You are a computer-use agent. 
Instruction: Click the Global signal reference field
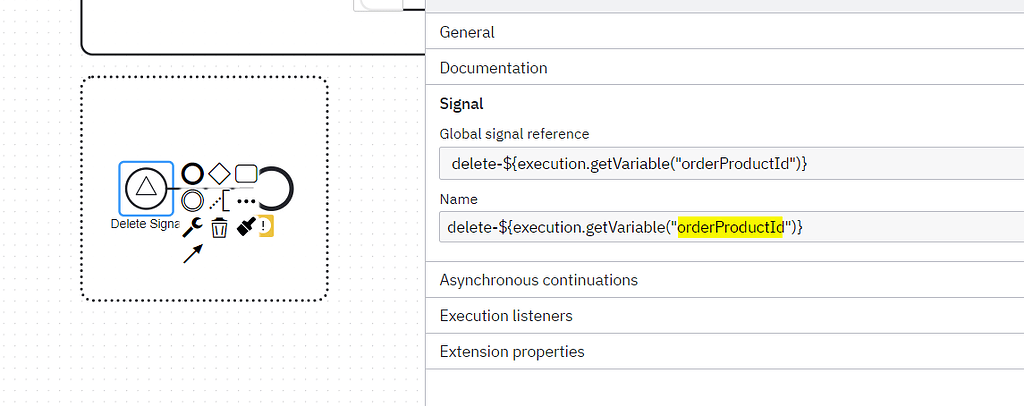point(730,163)
